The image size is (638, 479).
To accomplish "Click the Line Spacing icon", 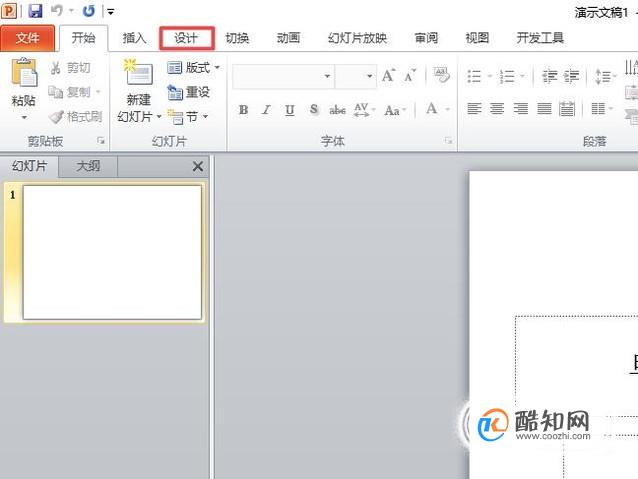I will click(603, 76).
